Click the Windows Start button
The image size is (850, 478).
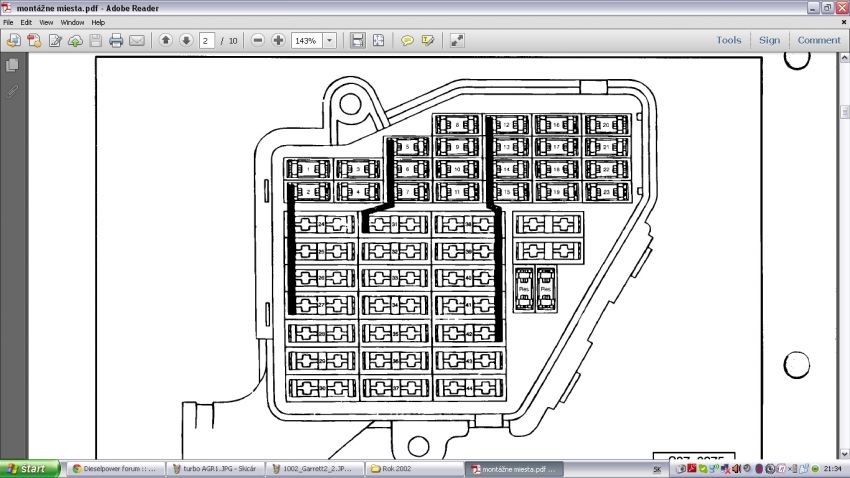(x=26, y=468)
